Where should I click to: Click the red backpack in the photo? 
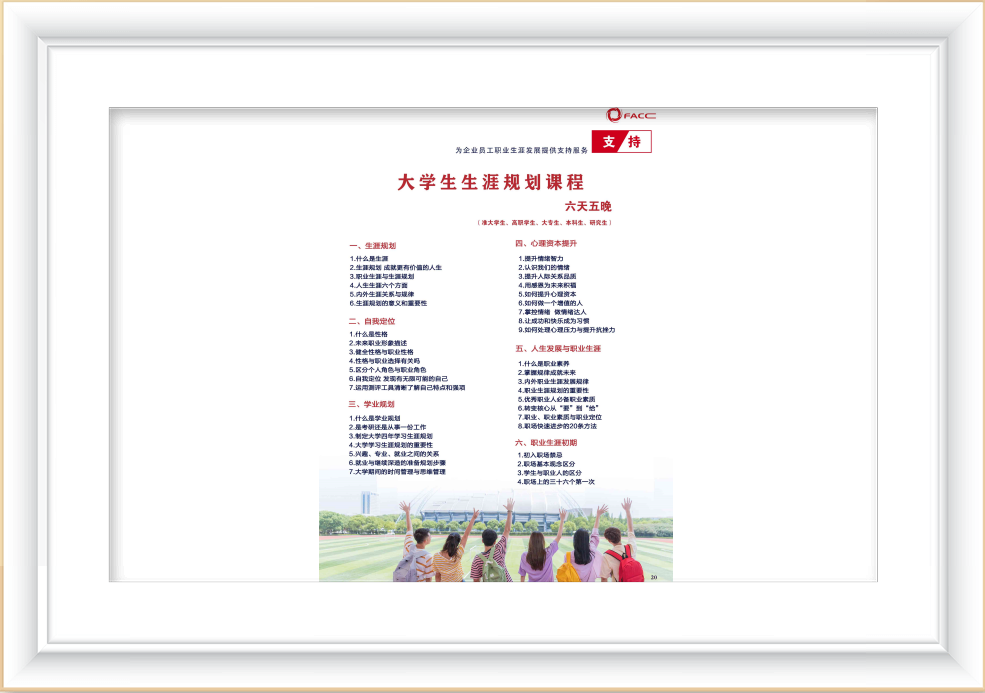pos(629,565)
